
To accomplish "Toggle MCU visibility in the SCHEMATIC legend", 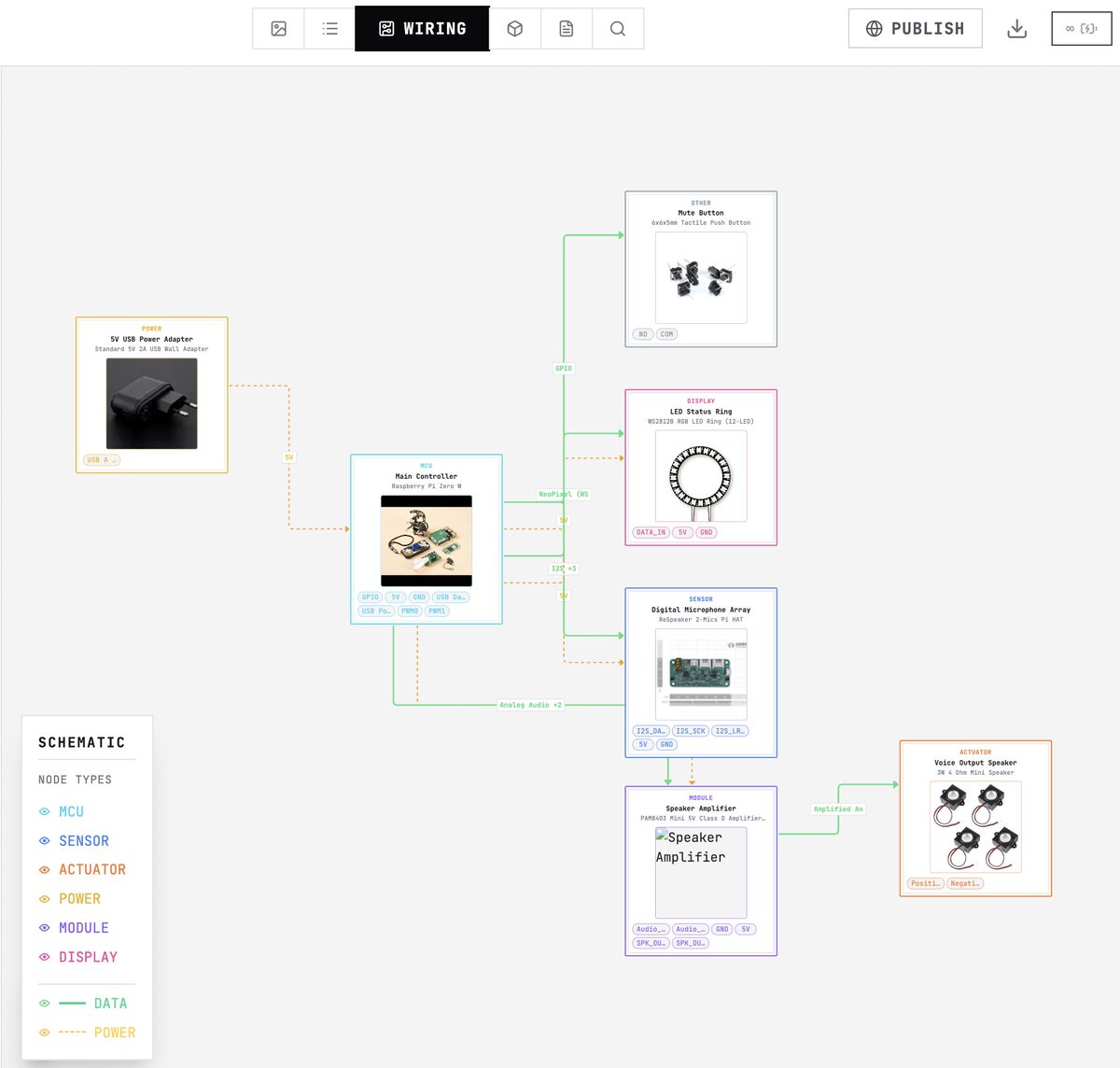I will click(x=44, y=811).
